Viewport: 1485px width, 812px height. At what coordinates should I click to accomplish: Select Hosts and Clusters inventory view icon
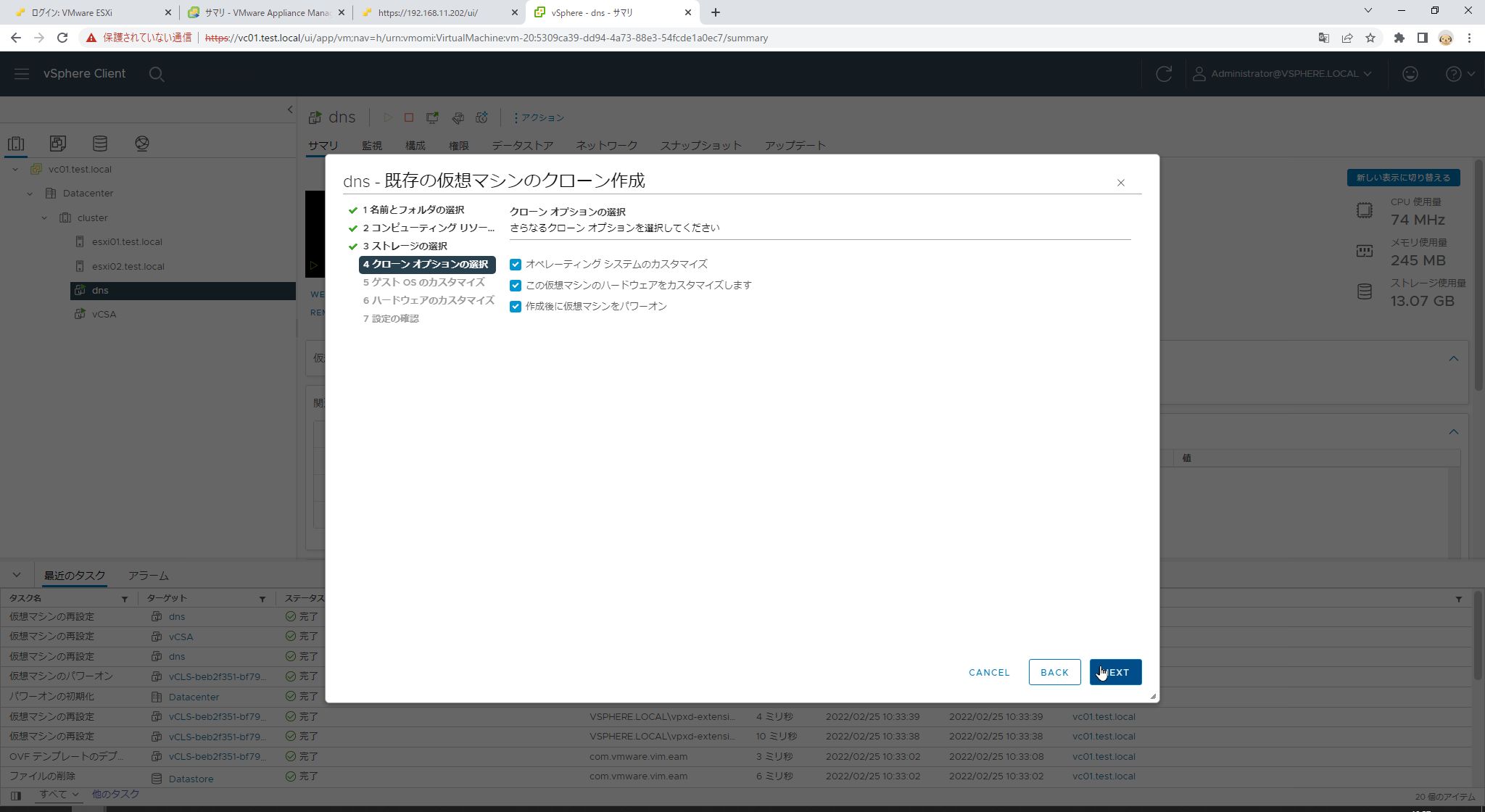coord(16,144)
